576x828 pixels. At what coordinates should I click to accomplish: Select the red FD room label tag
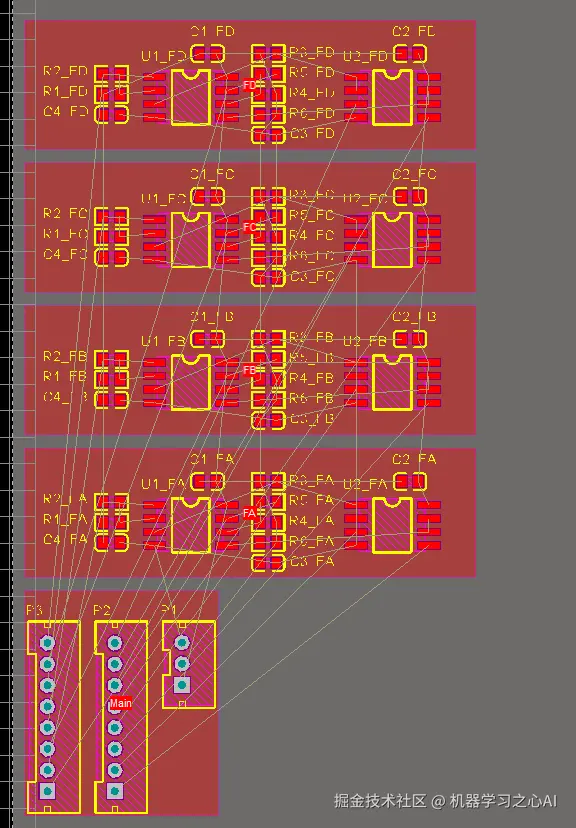(250, 85)
